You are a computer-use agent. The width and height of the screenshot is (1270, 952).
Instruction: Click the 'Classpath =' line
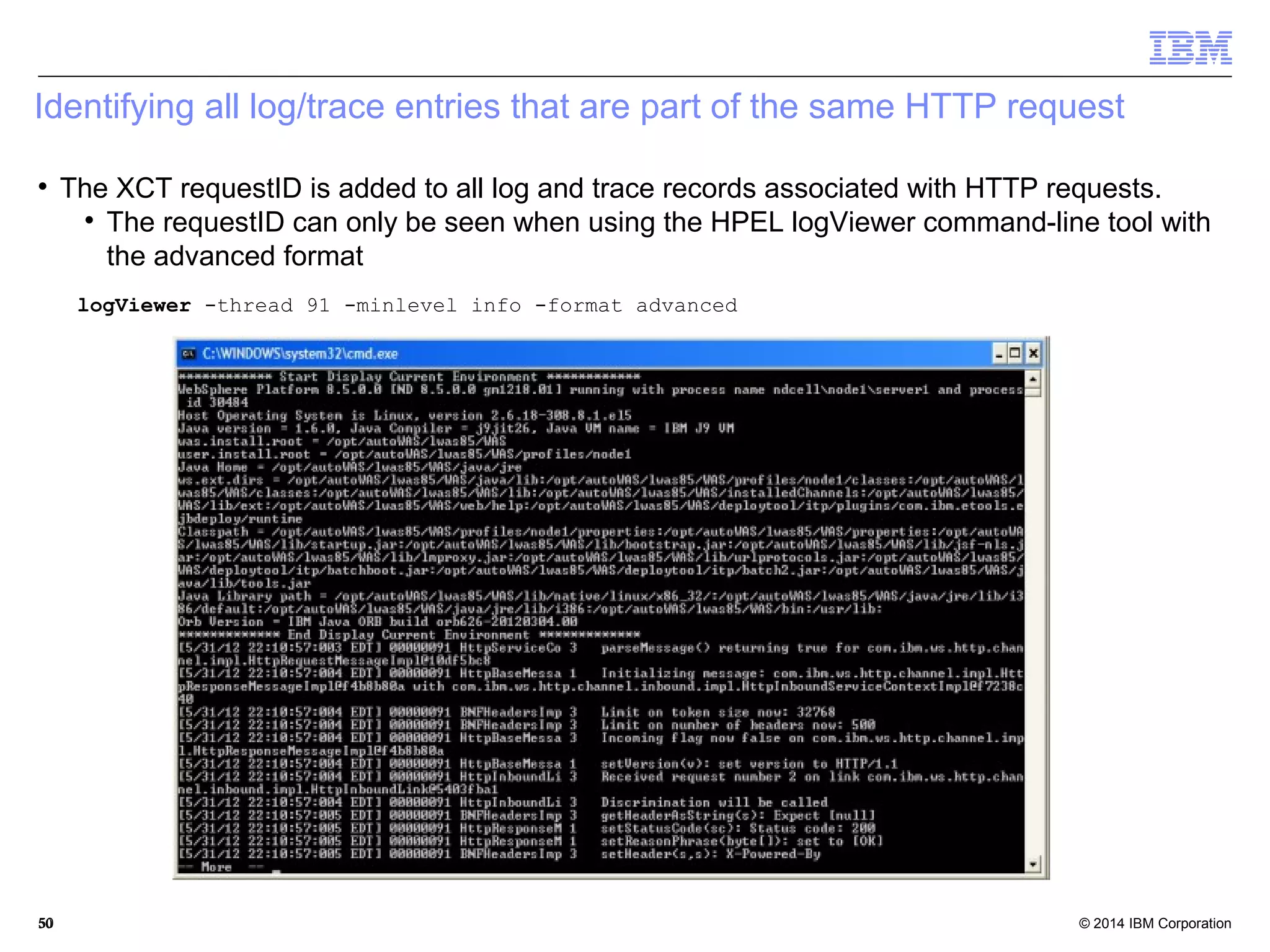pos(600,557)
